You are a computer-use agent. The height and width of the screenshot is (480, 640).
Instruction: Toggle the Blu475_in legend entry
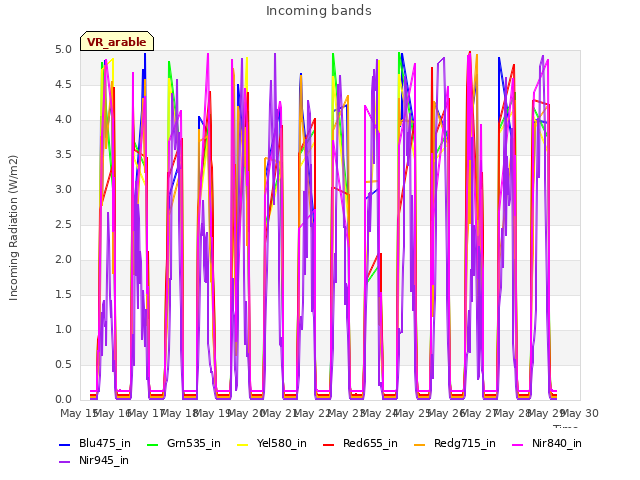(x=95, y=443)
